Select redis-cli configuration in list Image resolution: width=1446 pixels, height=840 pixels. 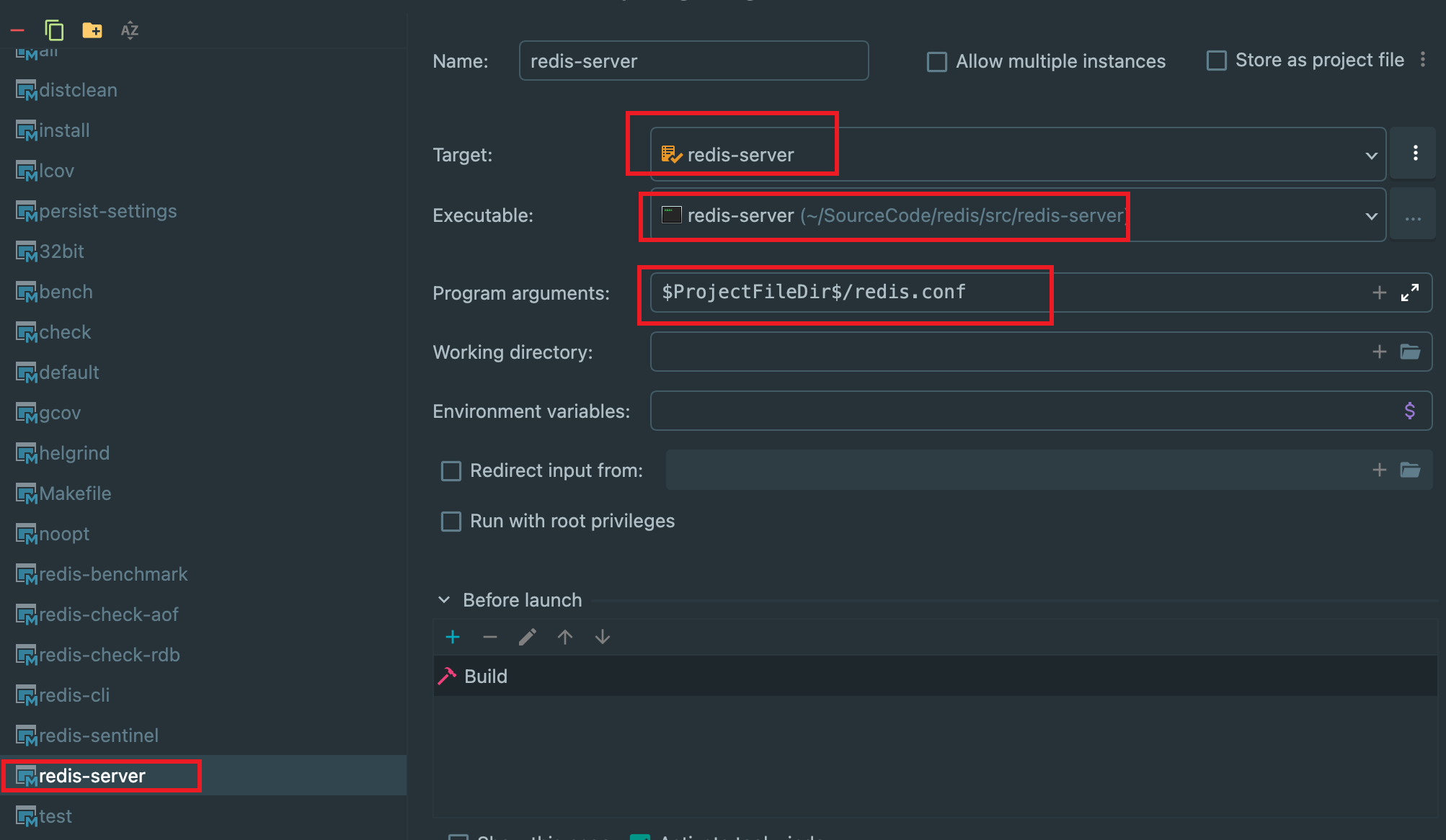click(74, 695)
